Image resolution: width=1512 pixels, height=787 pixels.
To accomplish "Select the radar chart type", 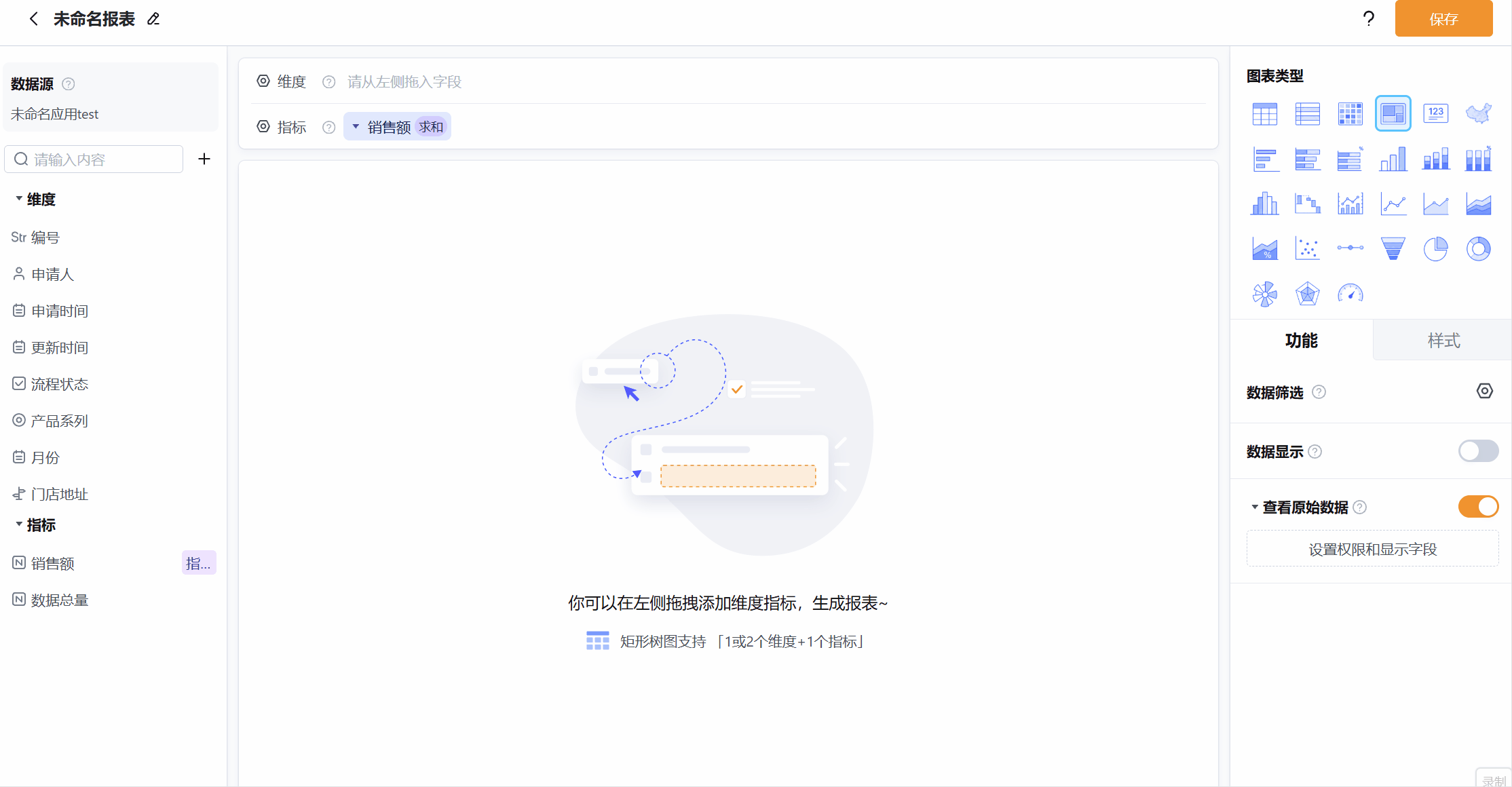I will 1307,294.
